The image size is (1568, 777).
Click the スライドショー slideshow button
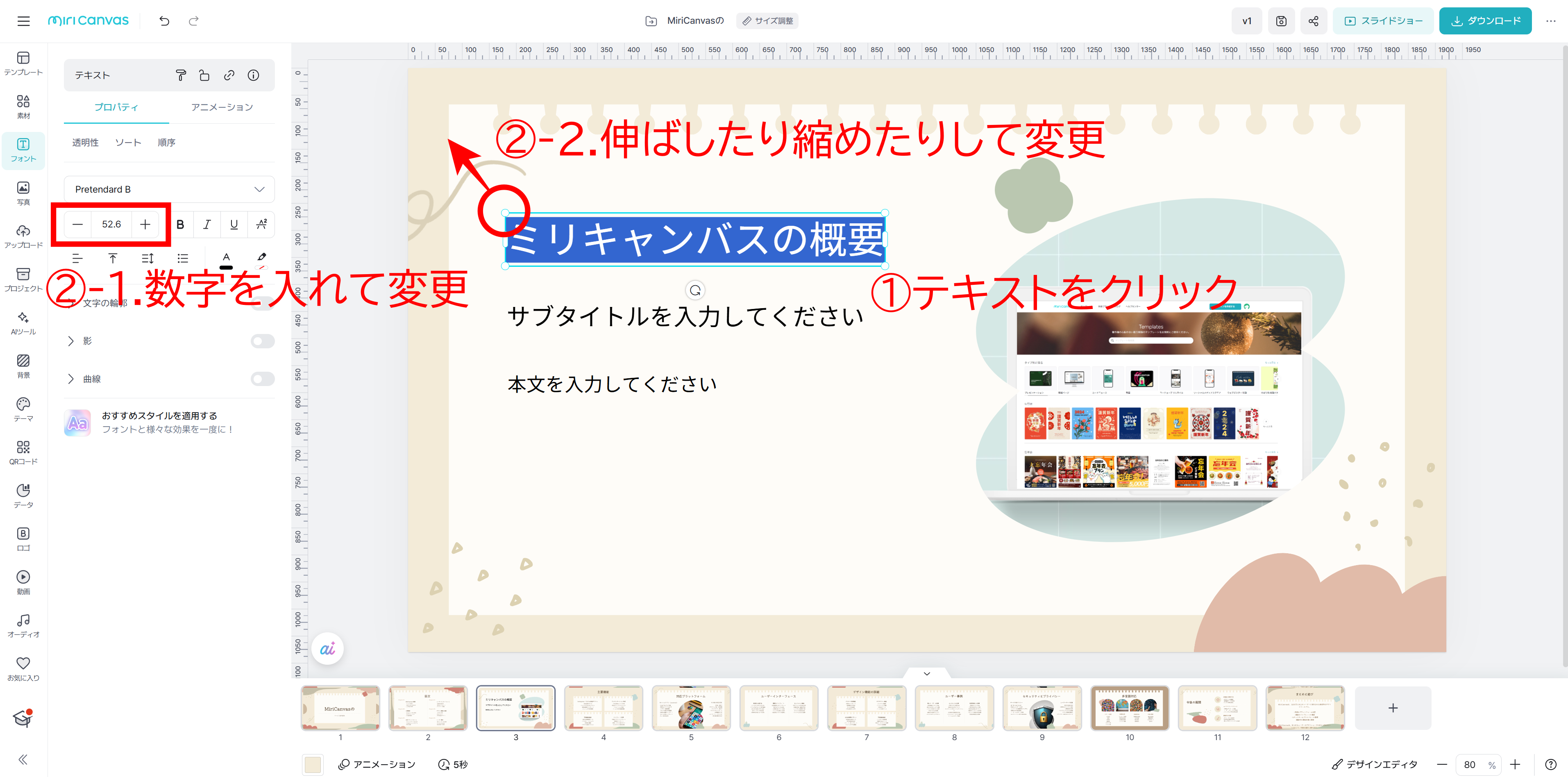pos(1383,21)
